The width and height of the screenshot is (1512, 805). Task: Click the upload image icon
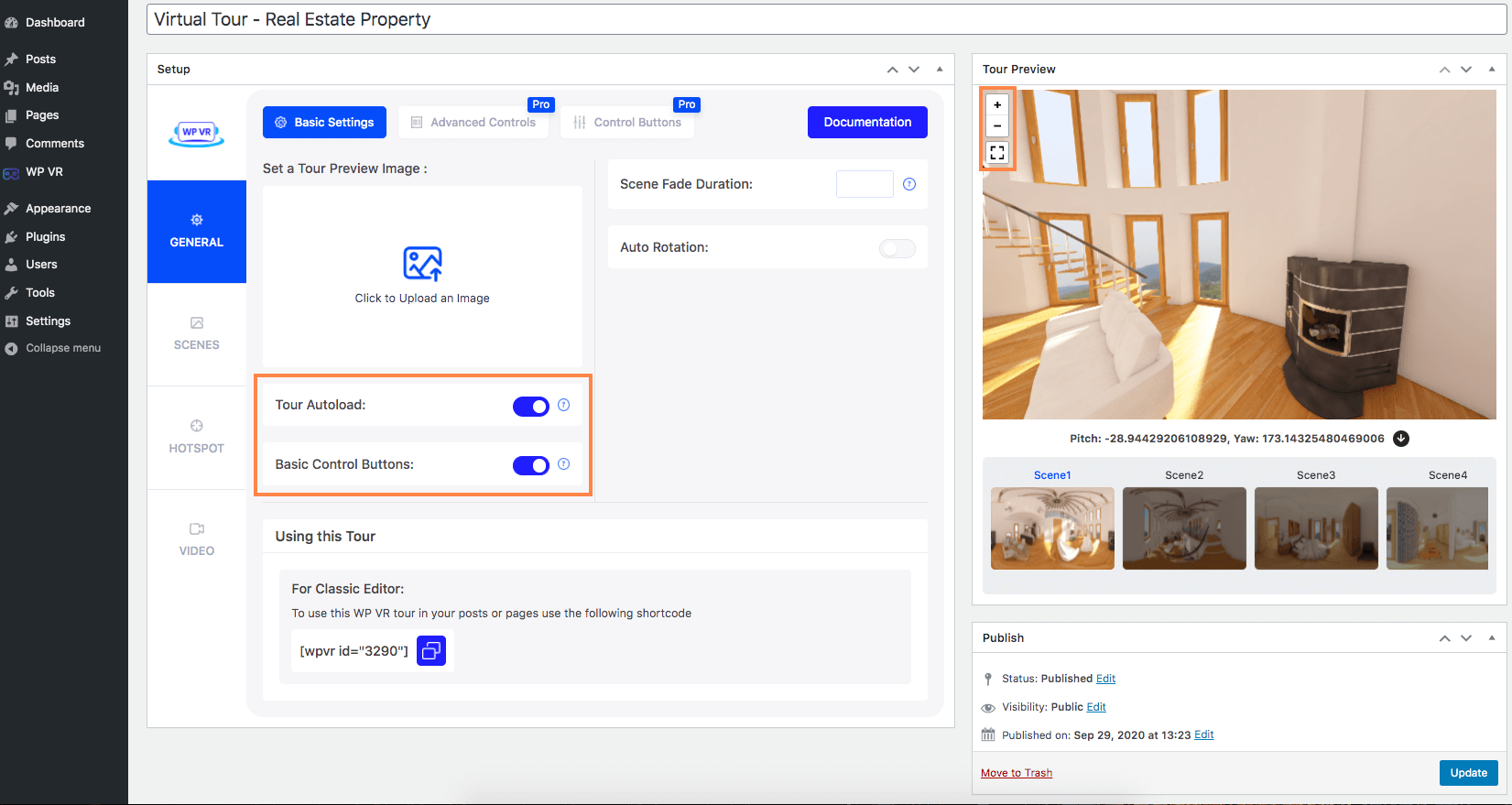point(422,264)
